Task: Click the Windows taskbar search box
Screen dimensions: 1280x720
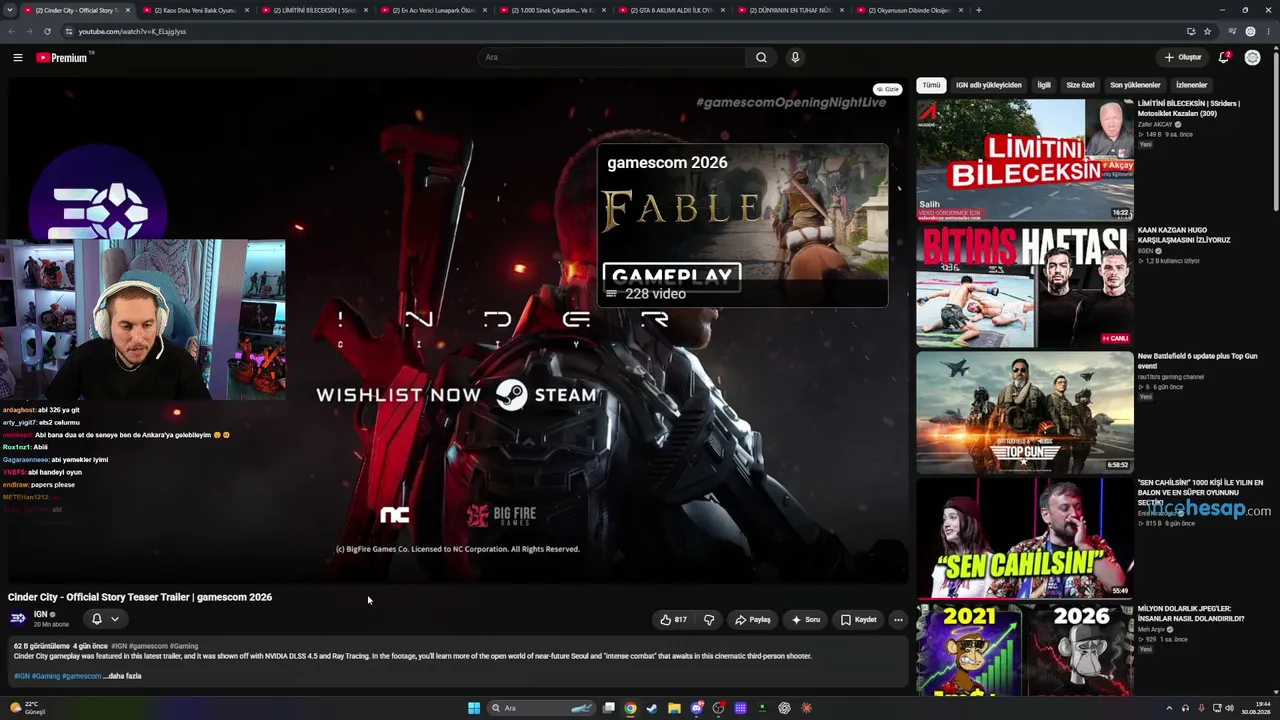Action: 540,708
